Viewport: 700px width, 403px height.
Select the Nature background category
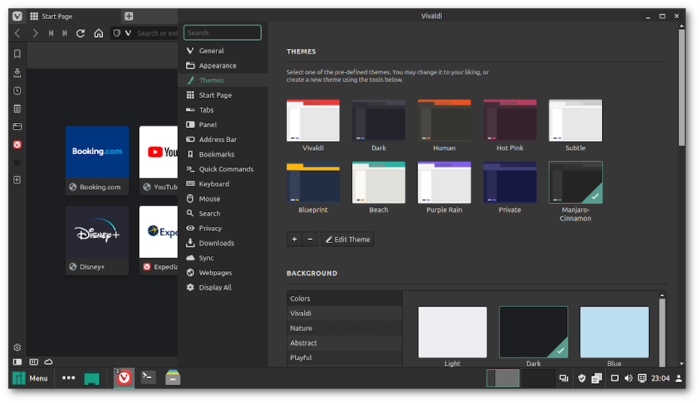301,328
